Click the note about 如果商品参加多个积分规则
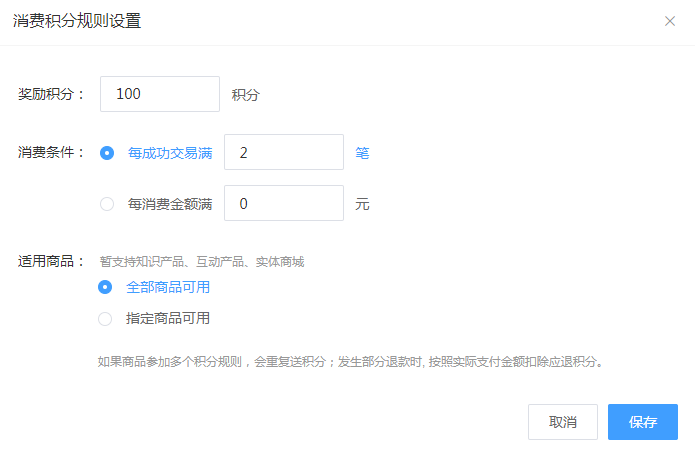This screenshot has height=456, width=695. [351, 362]
